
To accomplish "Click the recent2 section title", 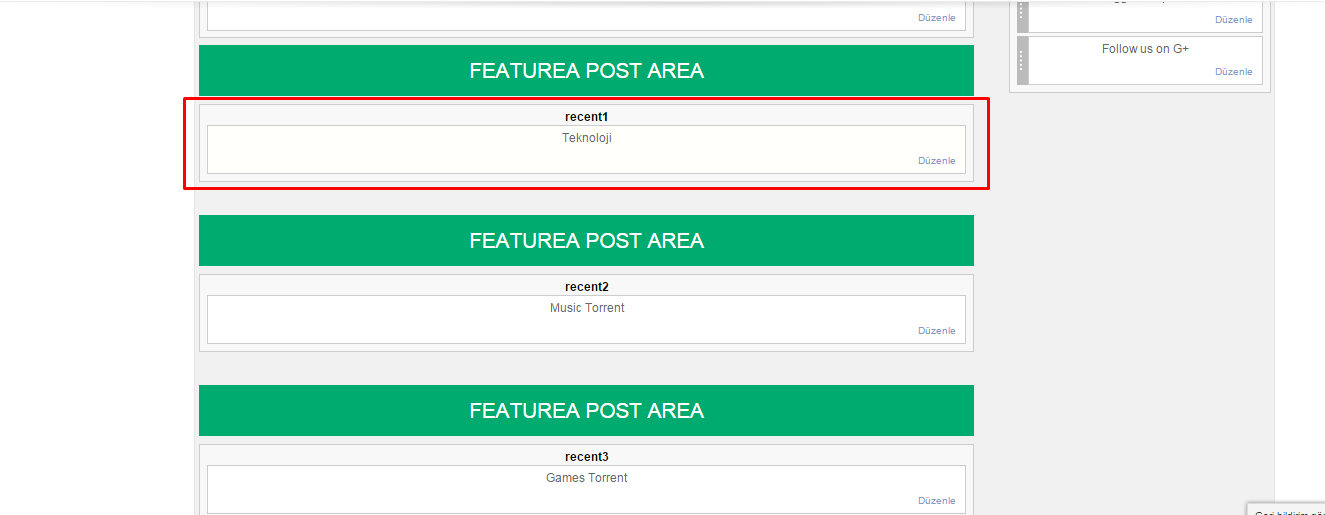I will (586, 287).
